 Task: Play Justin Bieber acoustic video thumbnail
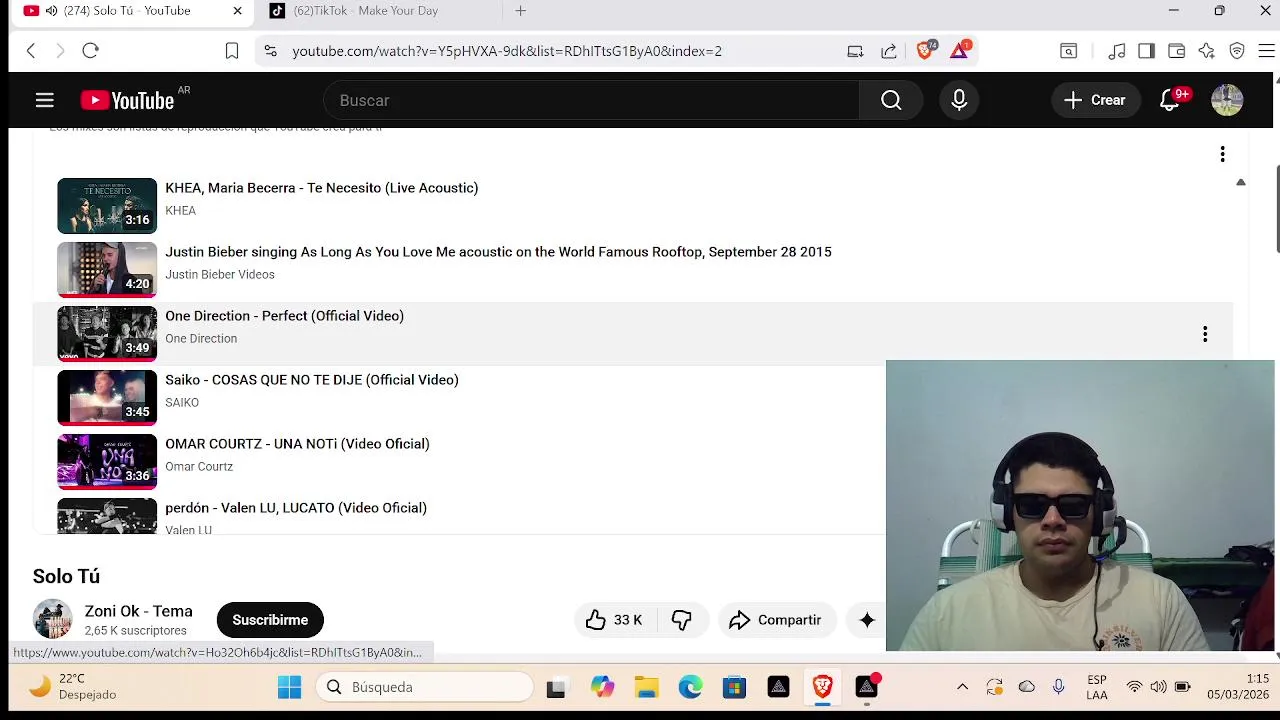(x=107, y=270)
